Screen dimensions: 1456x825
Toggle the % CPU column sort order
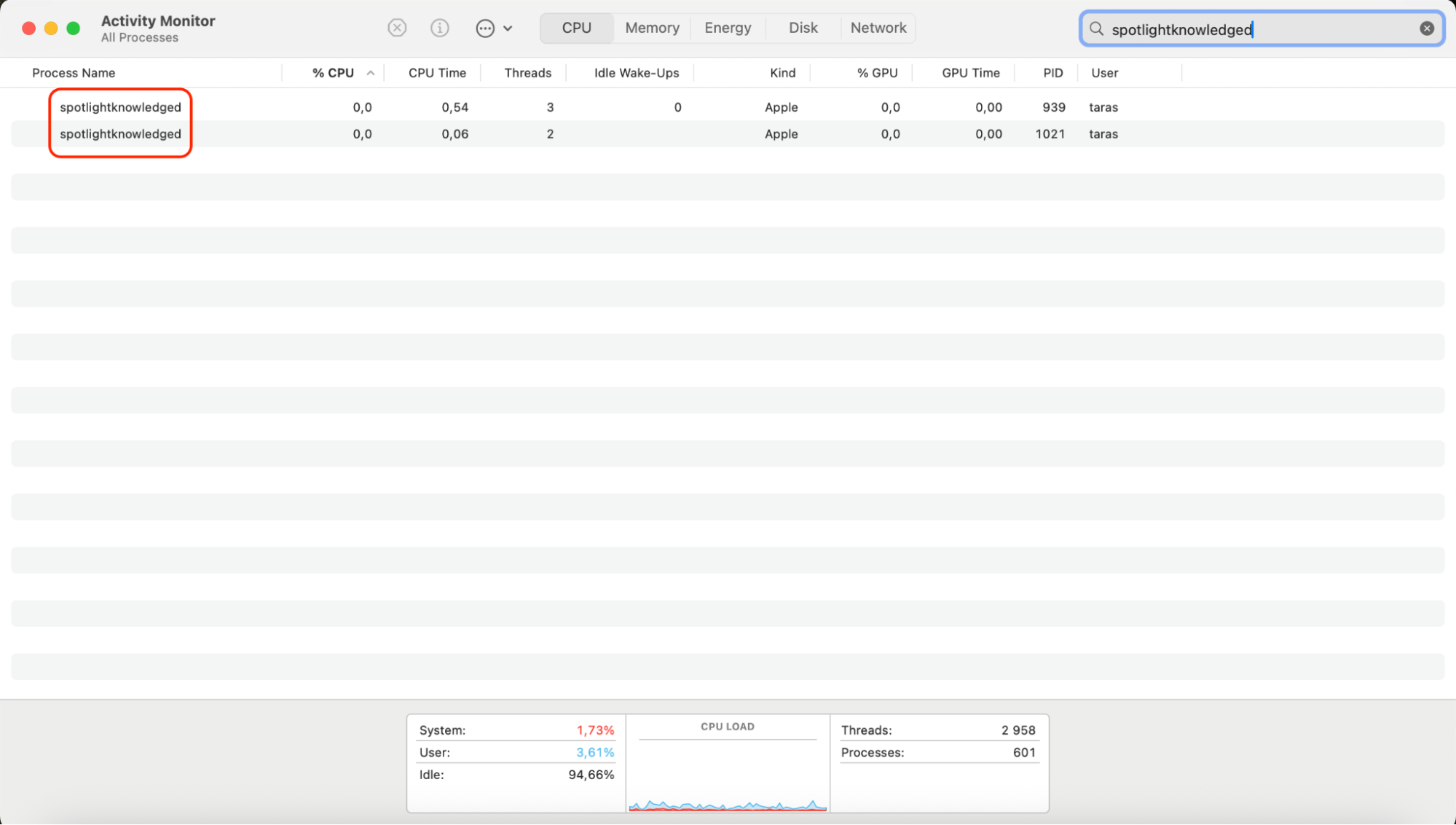click(x=334, y=72)
